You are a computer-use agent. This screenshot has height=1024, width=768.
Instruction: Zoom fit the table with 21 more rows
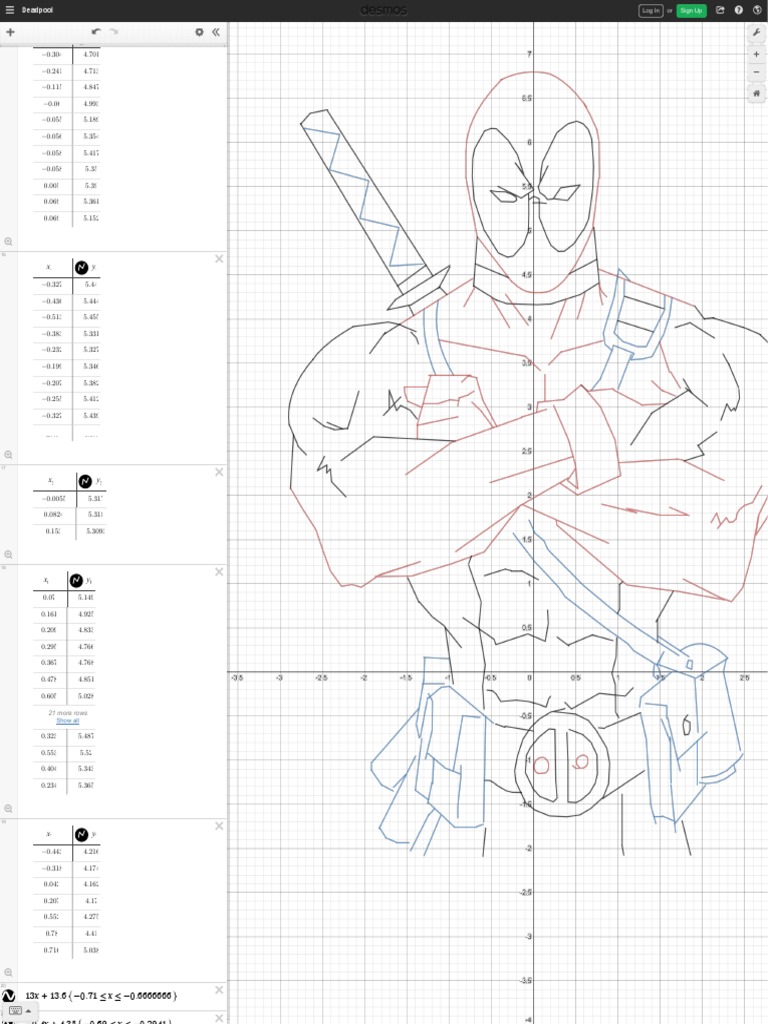pyautogui.click(x=8, y=808)
